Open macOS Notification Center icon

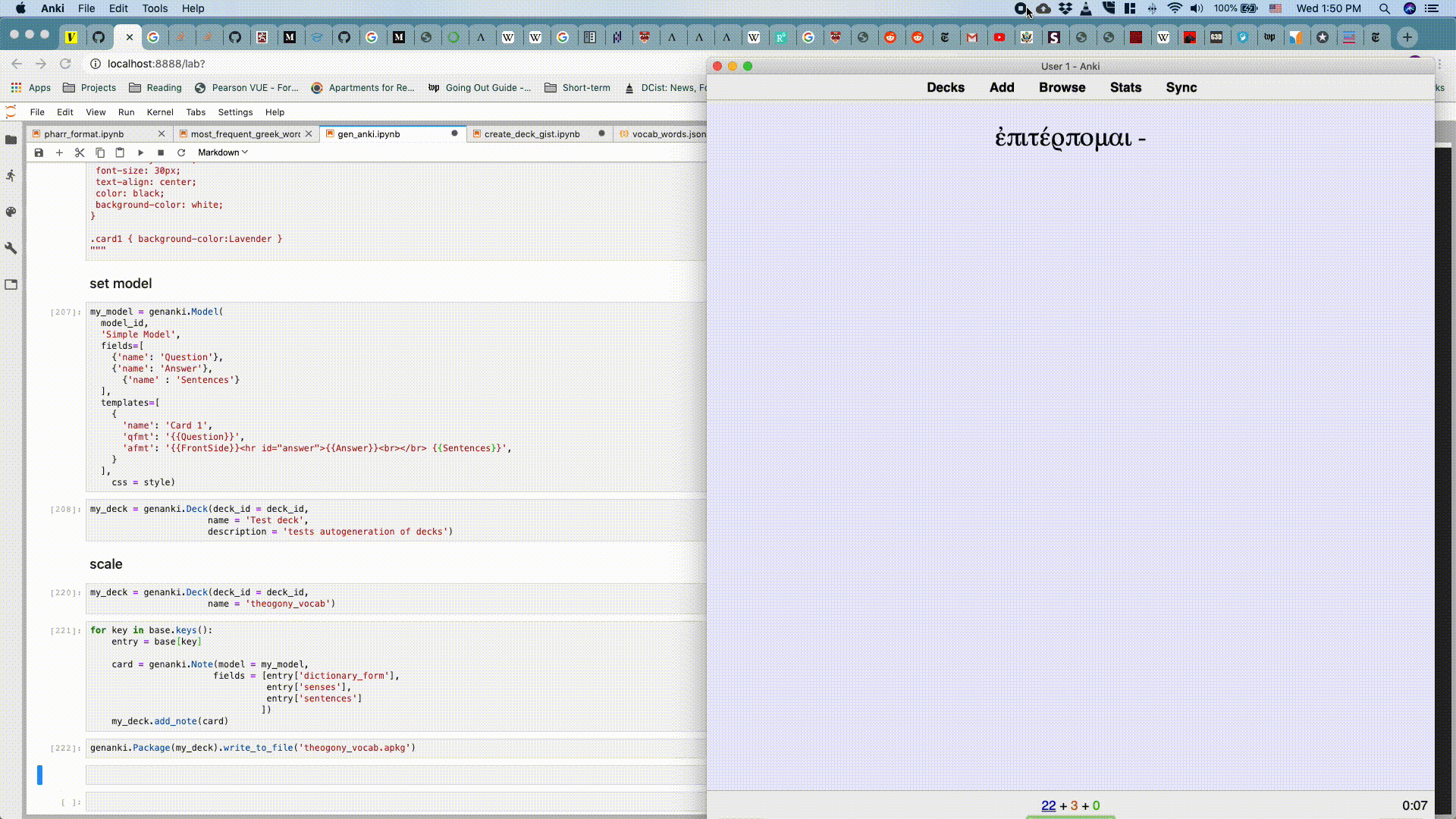(x=1432, y=8)
